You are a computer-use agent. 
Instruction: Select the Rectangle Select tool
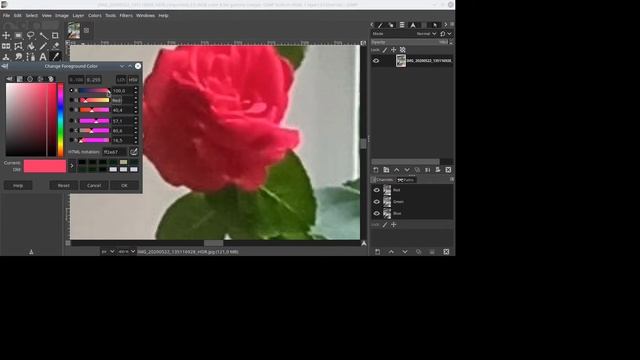[x=18, y=36]
